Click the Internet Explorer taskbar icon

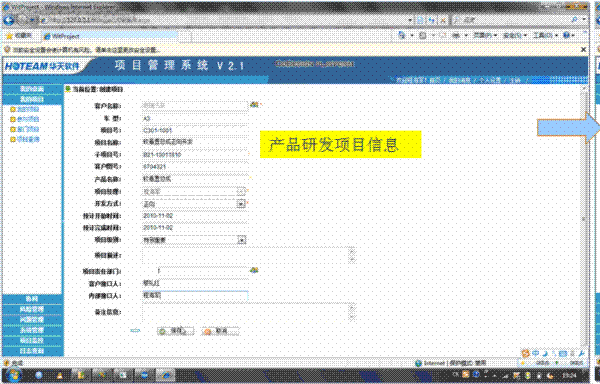point(165,375)
